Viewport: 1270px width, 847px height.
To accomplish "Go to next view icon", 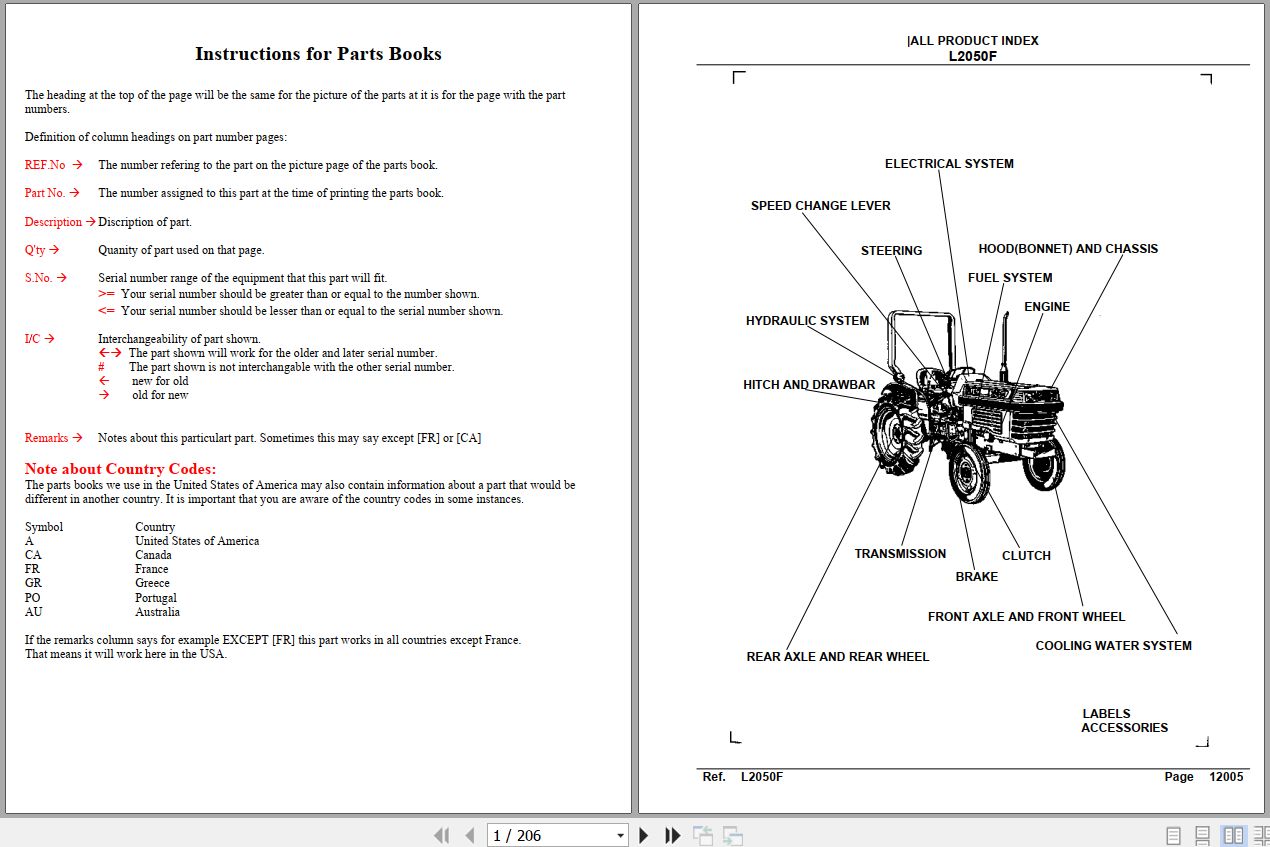I will (x=733, y=835).
